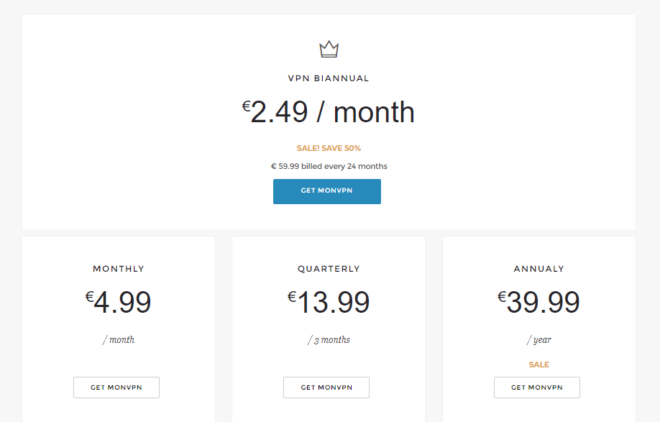This screenshot has height=422, width=660.
Task: Click the €13.99 quarterly price
Action: coord(329,302)
